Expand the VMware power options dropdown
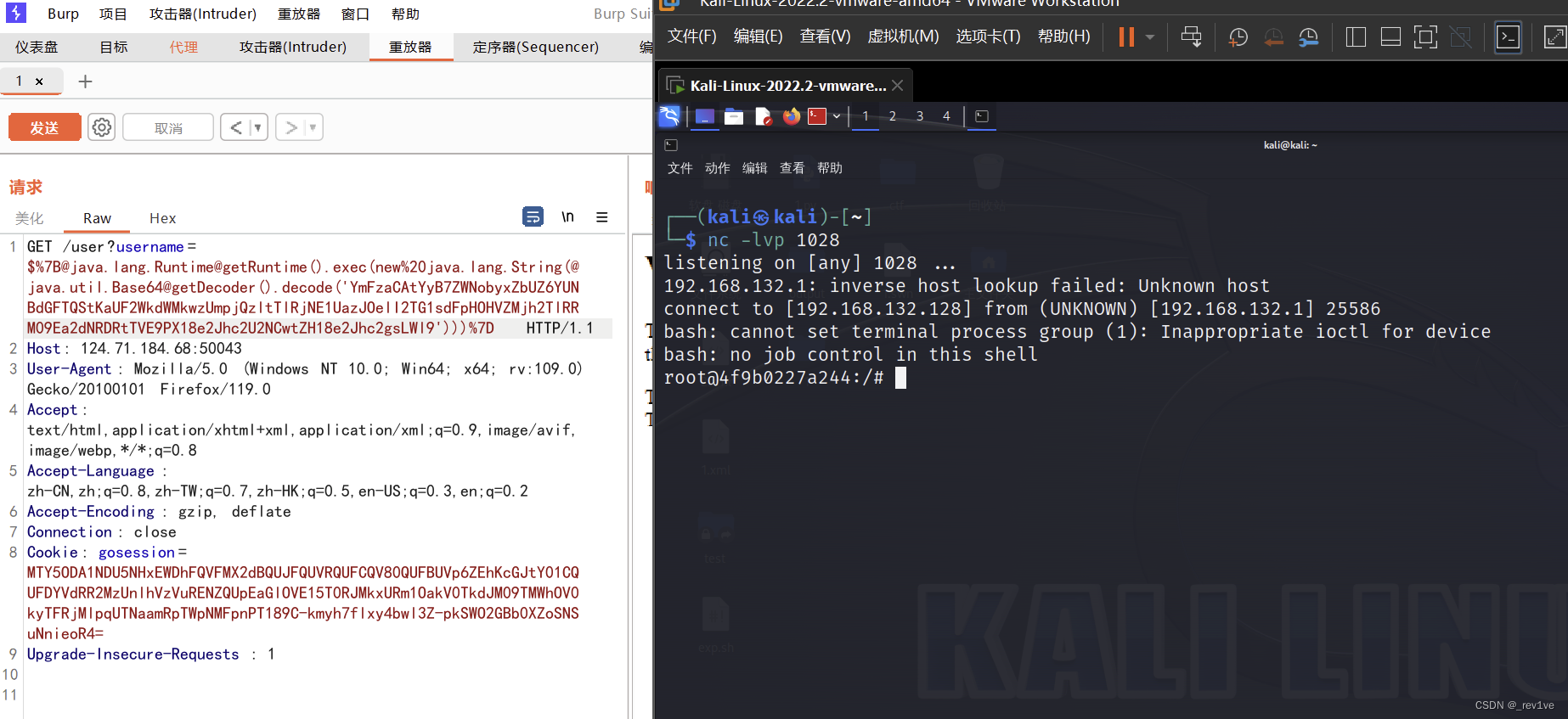 pos(1150,37)
